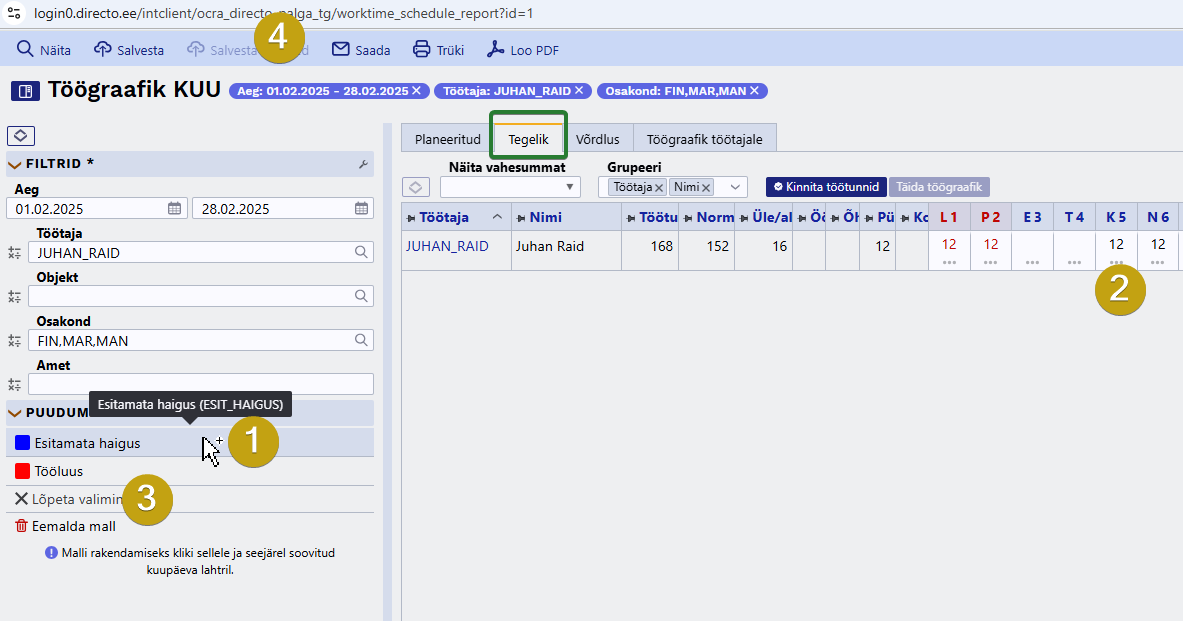
Task: Open the JUHAN_RAID employee link
Action: [447, 246]
